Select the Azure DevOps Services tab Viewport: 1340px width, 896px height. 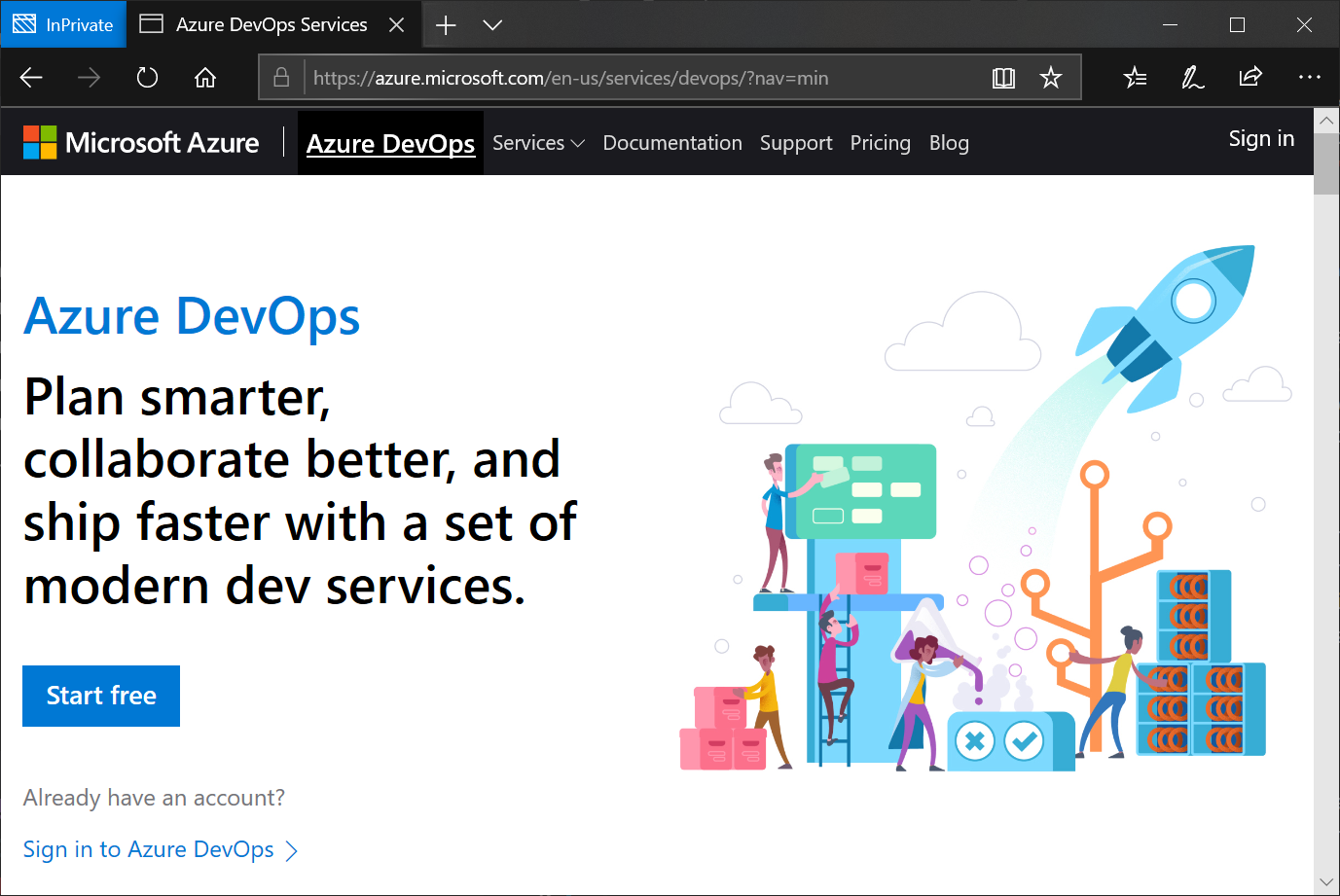[274, 24]
